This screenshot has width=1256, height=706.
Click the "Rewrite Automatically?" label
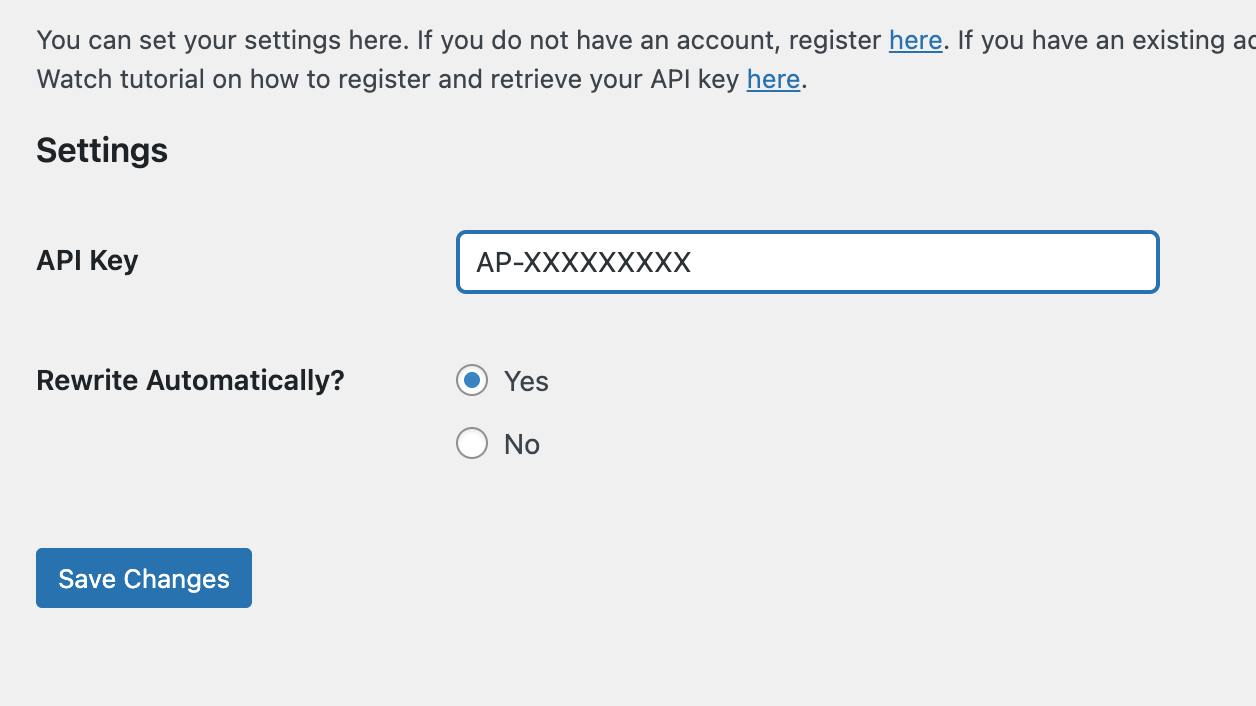pyautogui.click(x=190, y=380)
